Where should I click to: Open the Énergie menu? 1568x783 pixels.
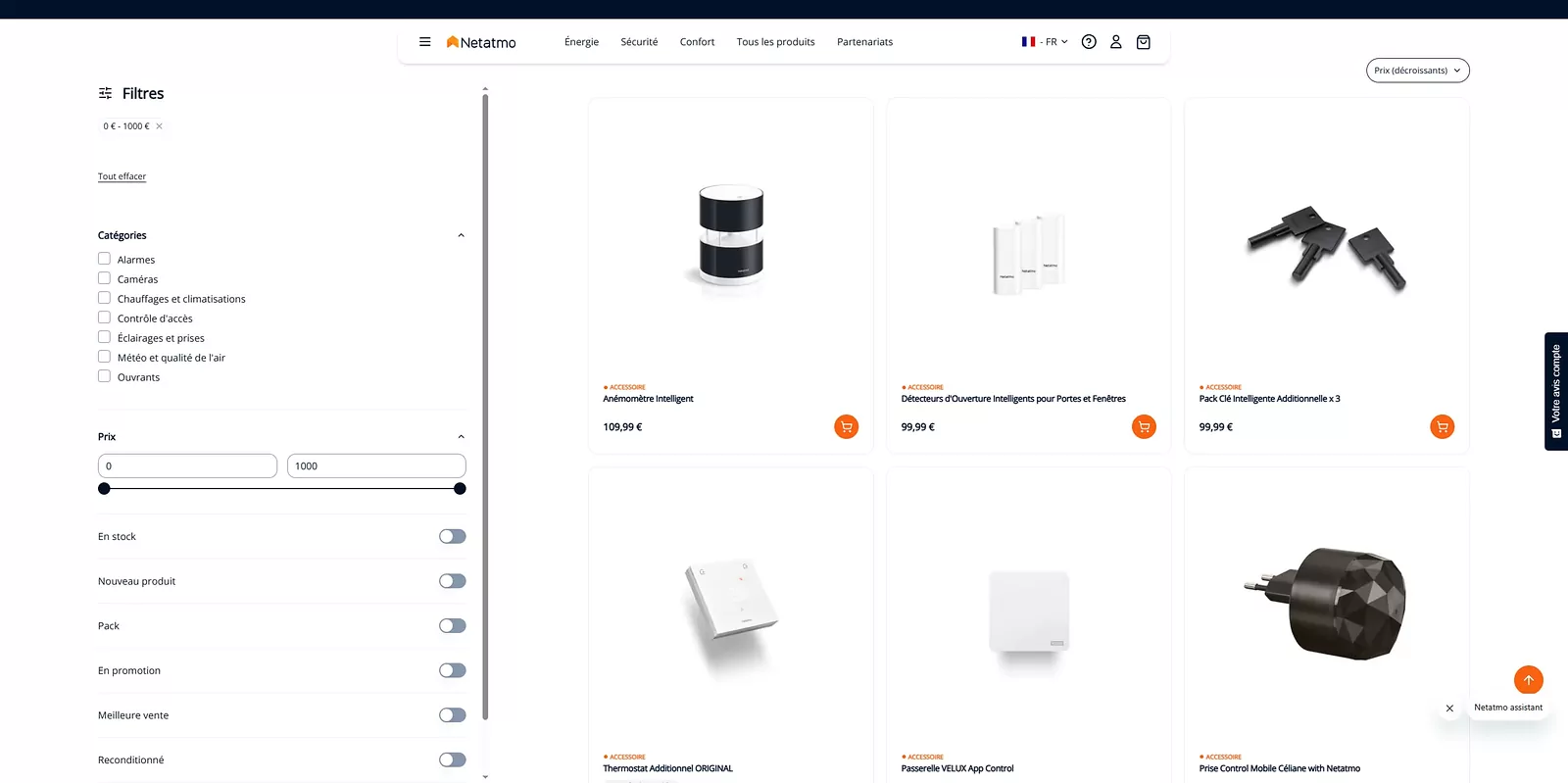(581, 42)
